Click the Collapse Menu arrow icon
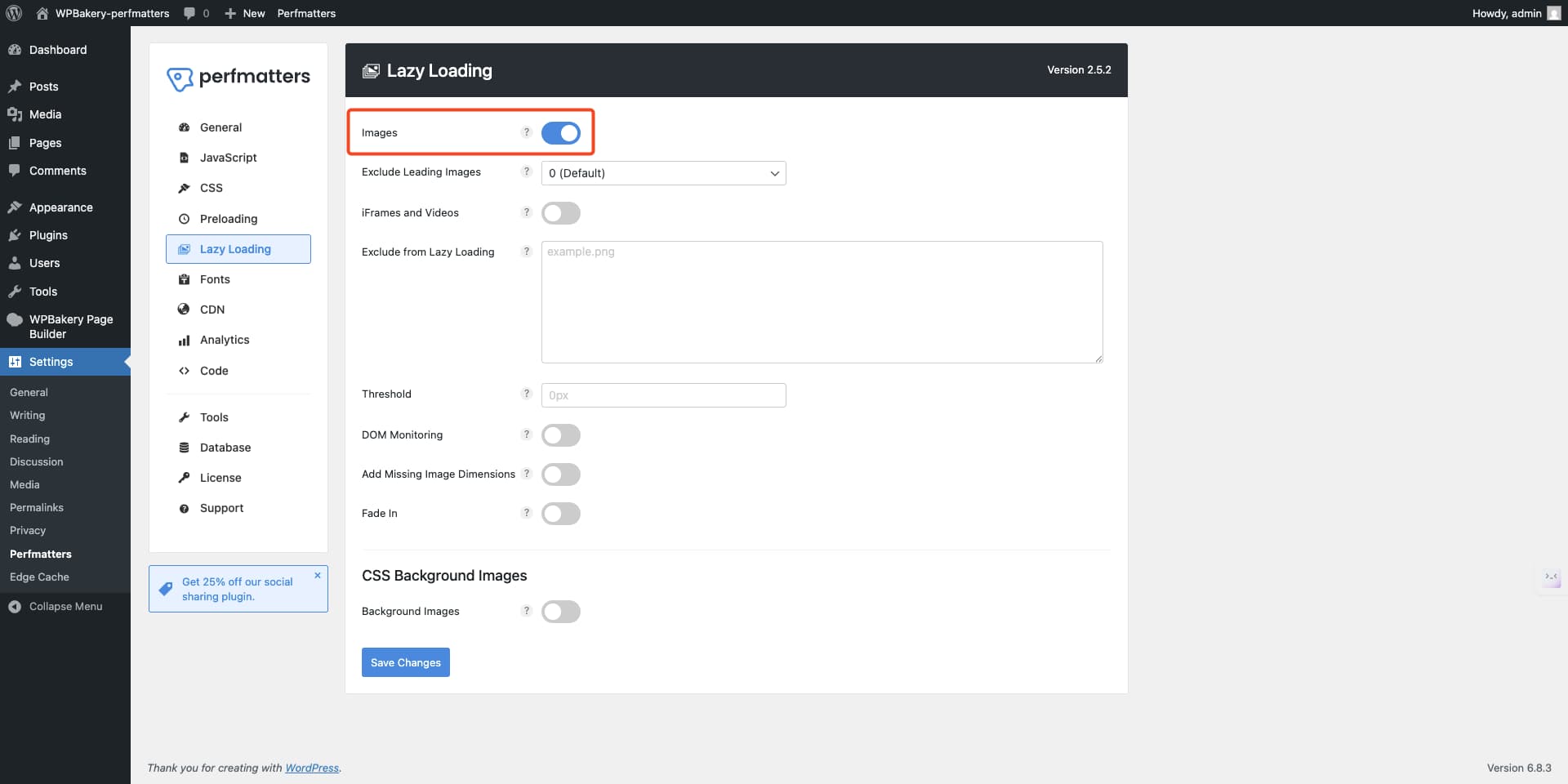This screenshot has height=784, width=1568. coord(15,606)
